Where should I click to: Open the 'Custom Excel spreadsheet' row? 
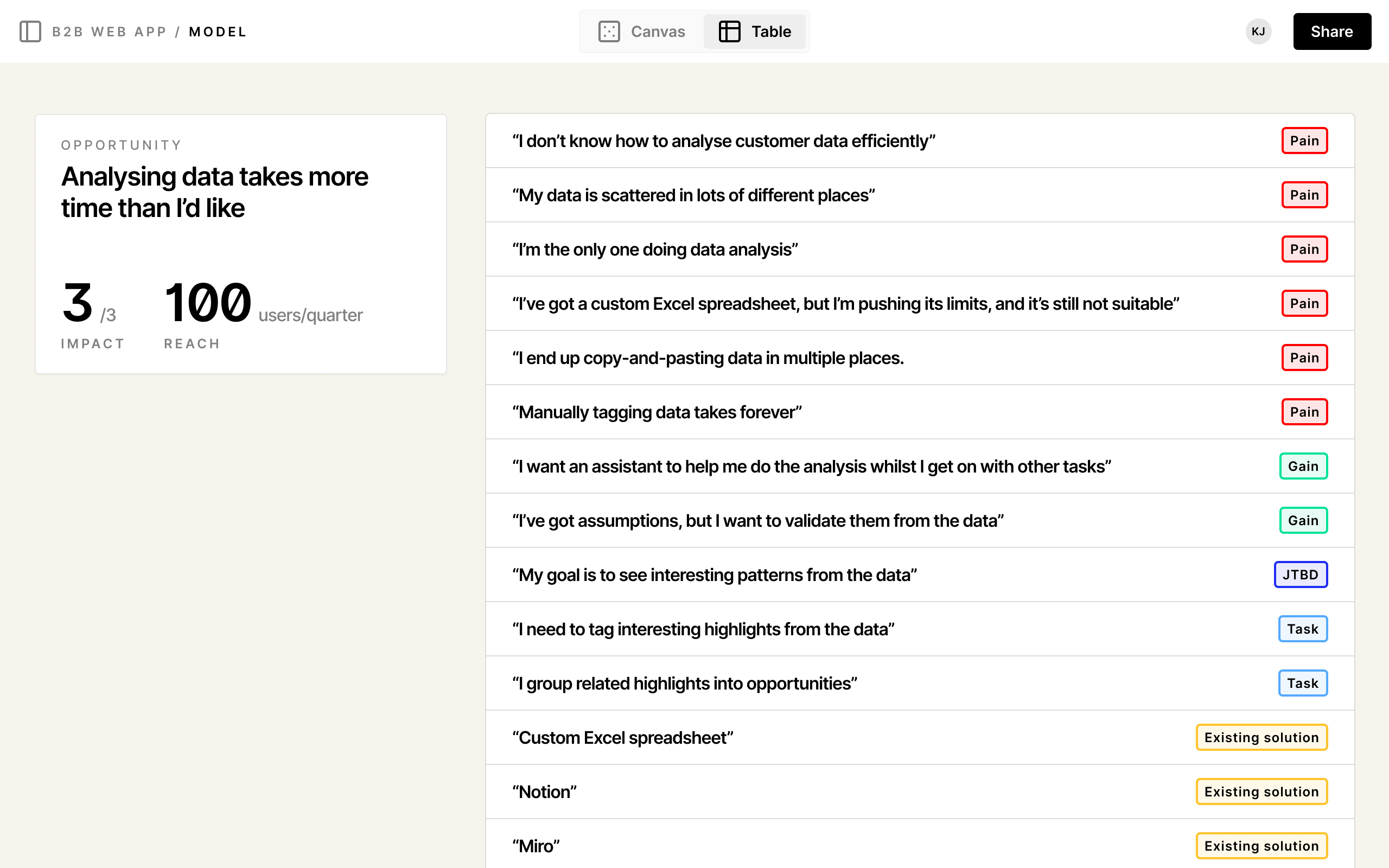coord(623,737)
